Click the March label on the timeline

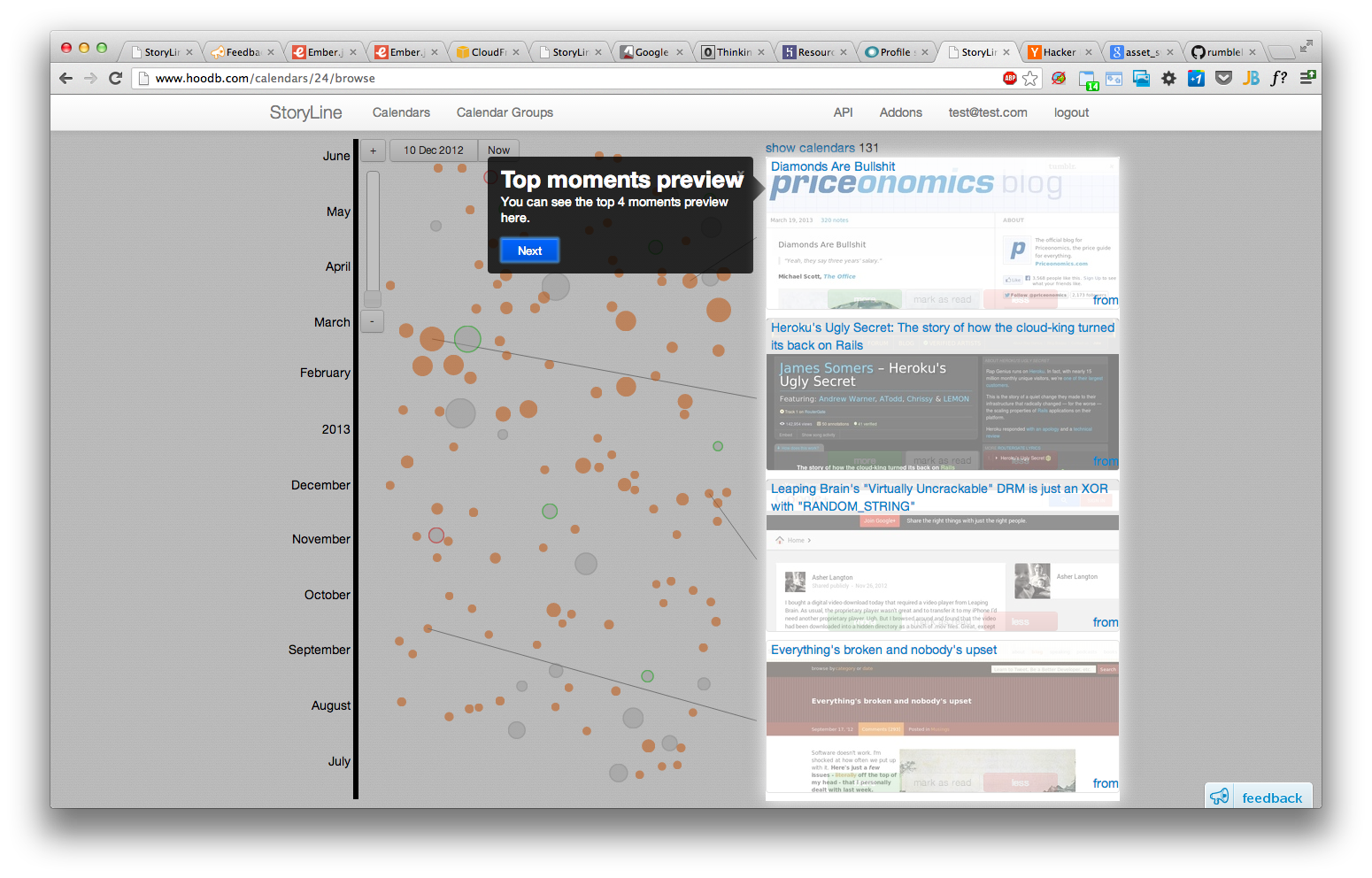coord(332,322)
